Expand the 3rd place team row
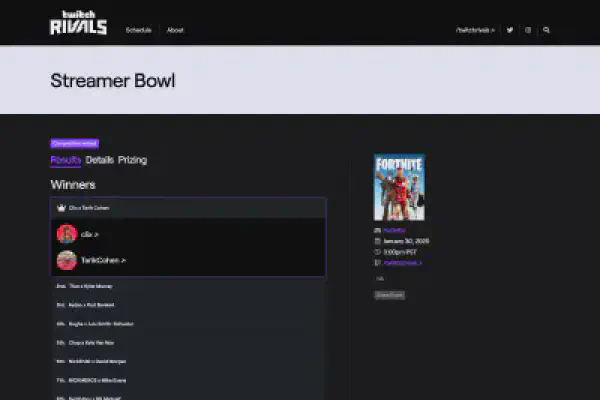Viewport: 600px width, 400px height. coord(188,305)
